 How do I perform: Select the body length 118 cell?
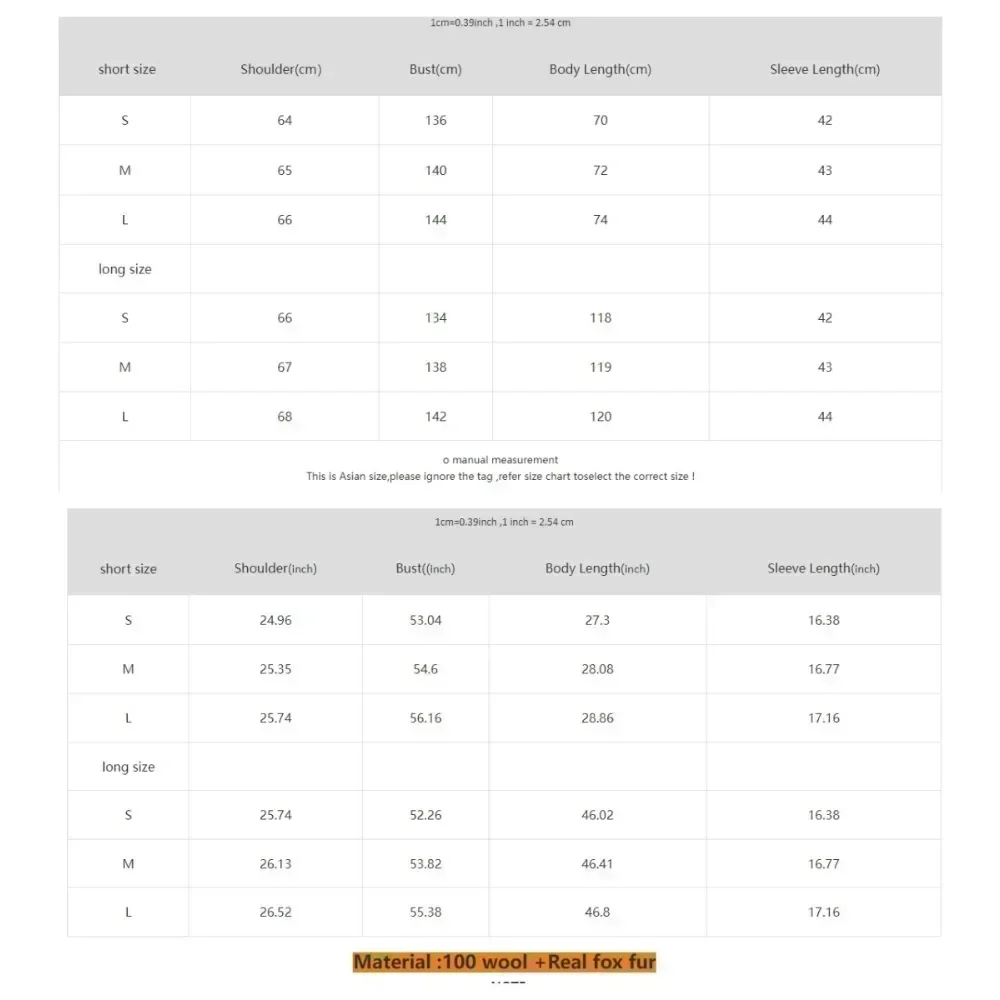(600, 318)
